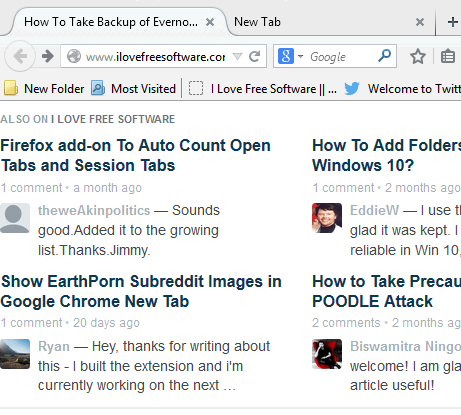Click theweAkinpolitics username

pyautogui.click(x=94, y=210)
